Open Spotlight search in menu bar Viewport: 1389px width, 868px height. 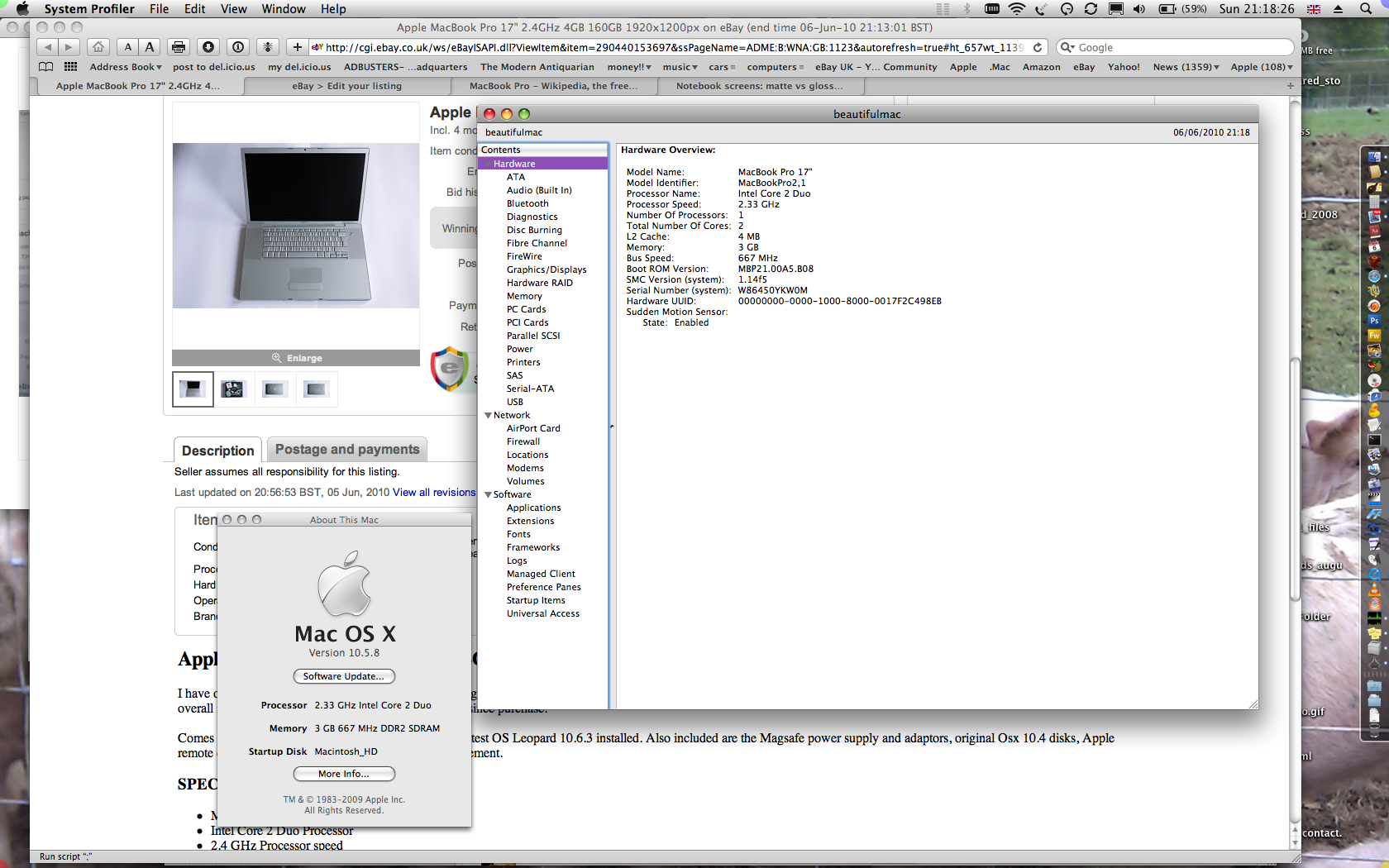pos(1366,9)
